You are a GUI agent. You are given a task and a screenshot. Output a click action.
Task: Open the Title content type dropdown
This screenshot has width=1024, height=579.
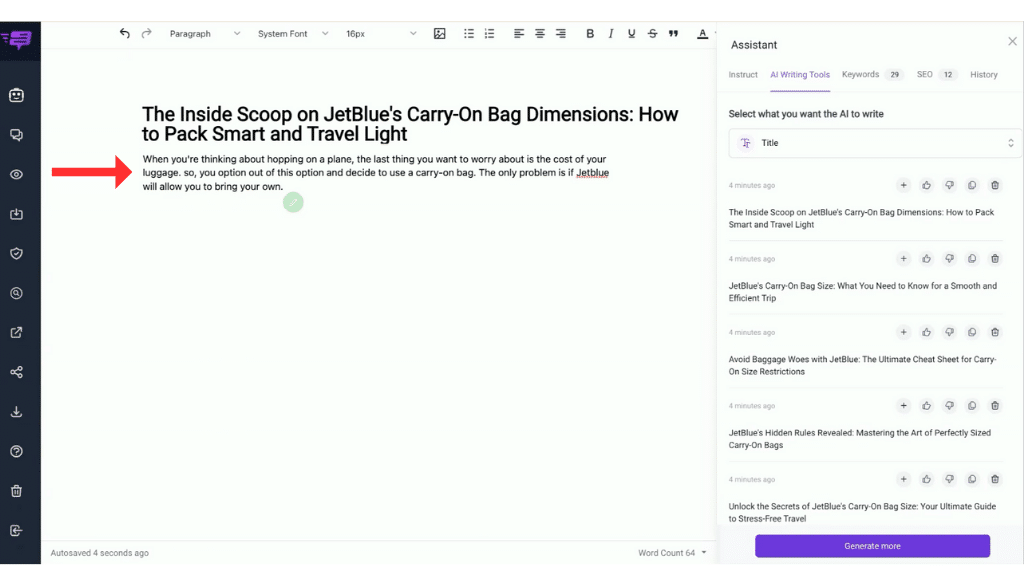(x=875, y=143)
